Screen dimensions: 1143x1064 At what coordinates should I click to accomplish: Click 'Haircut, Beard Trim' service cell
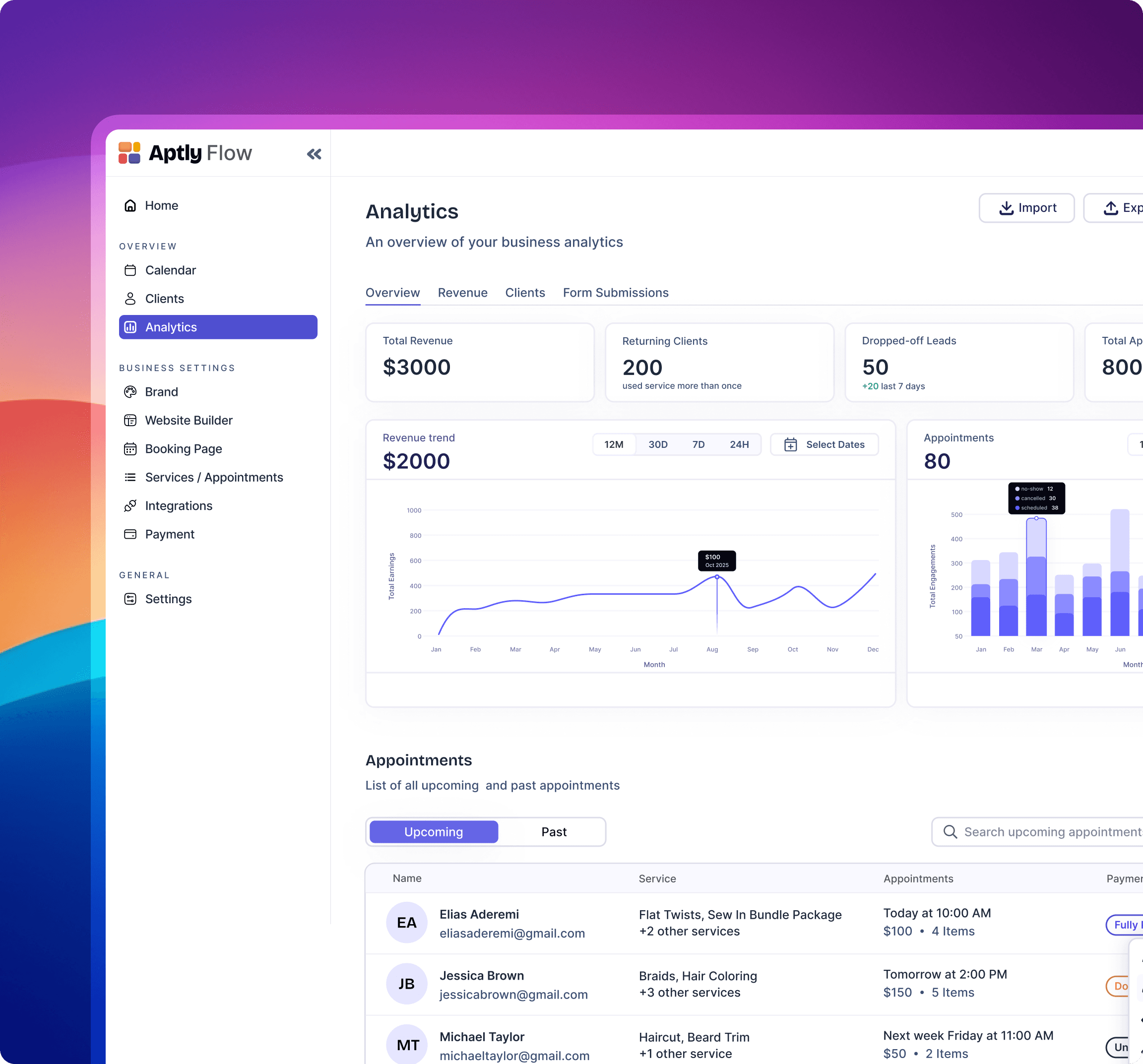point(694,1037)
